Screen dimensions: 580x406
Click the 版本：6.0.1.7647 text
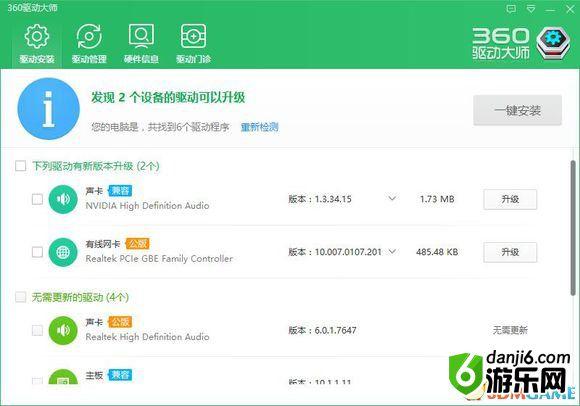tap(322, 330)
